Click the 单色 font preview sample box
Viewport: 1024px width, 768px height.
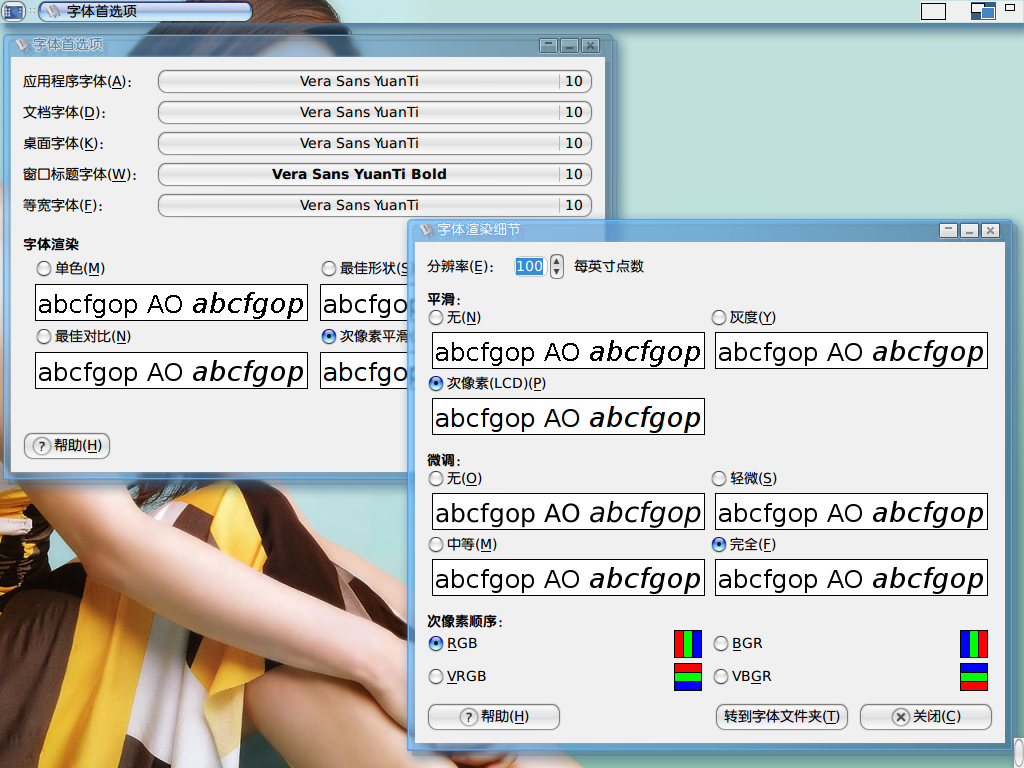(171, 303)
